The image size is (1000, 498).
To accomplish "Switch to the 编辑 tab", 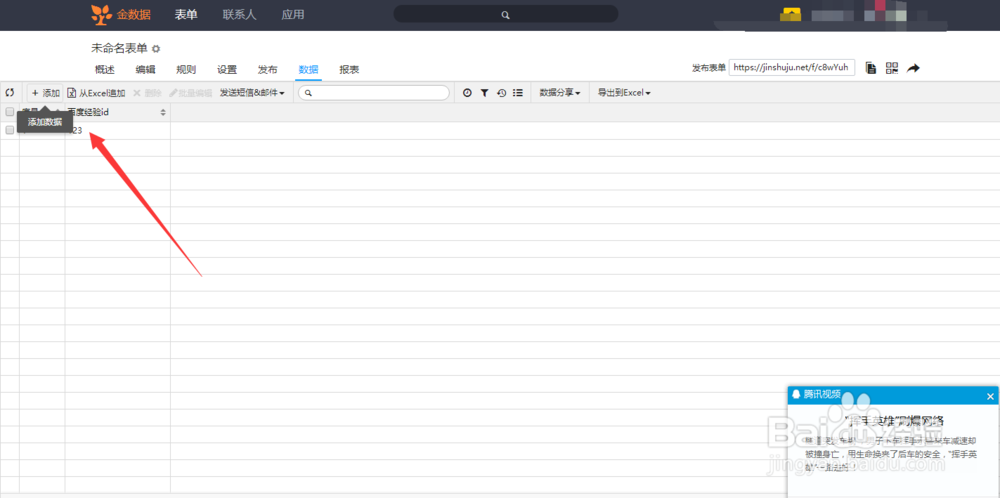I will pyautogui.click(x=145, y=70).
